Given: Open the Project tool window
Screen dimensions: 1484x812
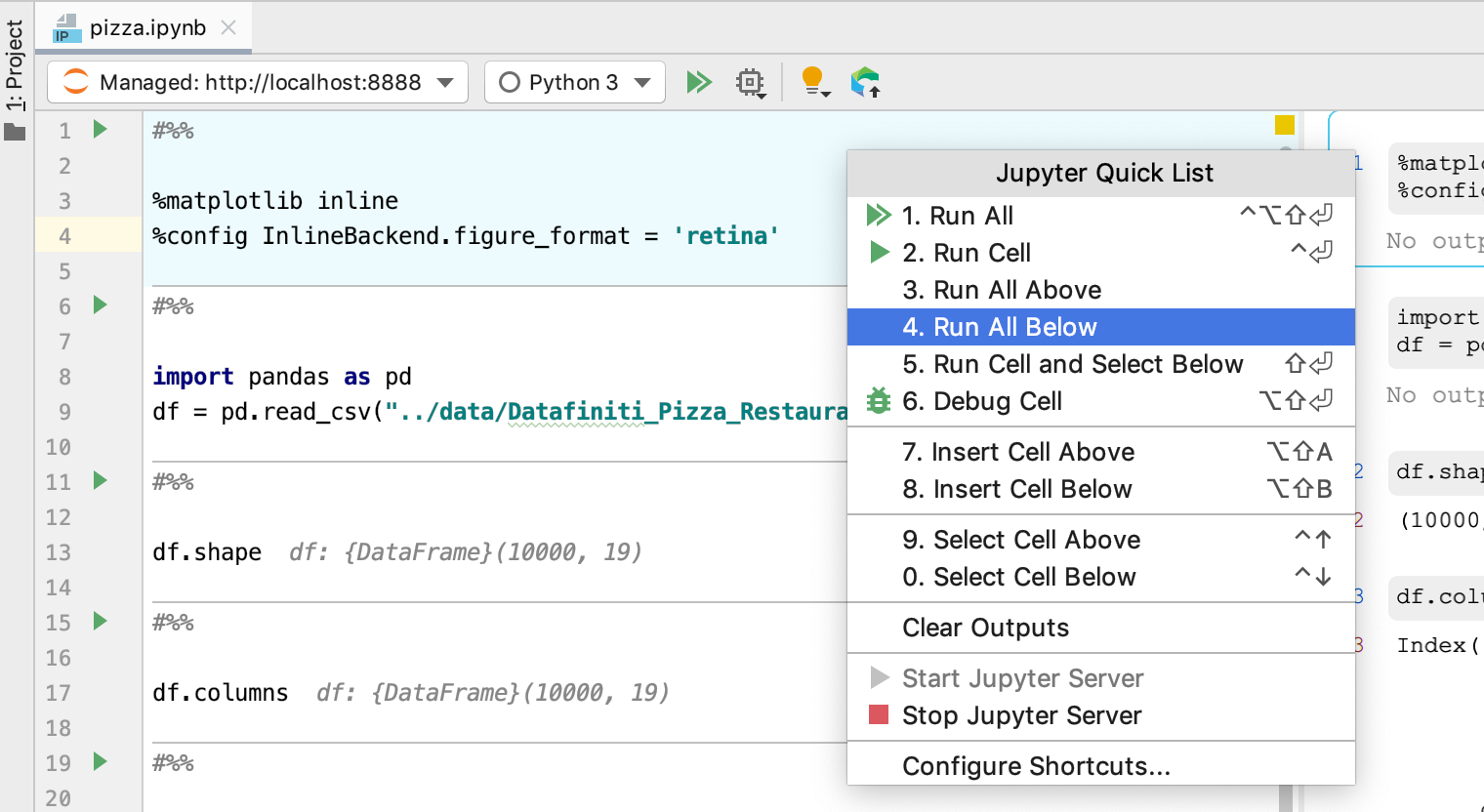Looking at the screenshot, I should tap(15, 64).
